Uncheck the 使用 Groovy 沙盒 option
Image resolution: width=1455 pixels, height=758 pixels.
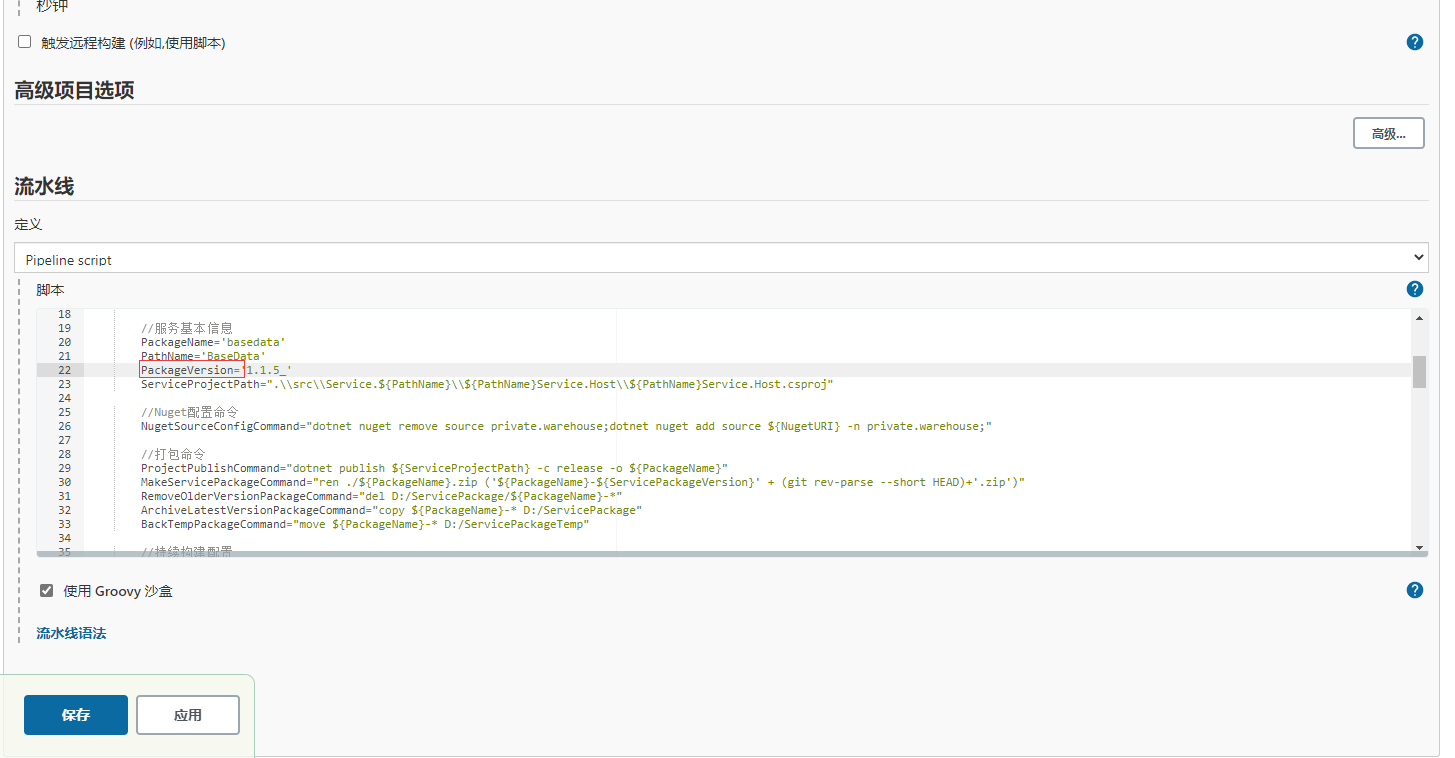(46, 590)
